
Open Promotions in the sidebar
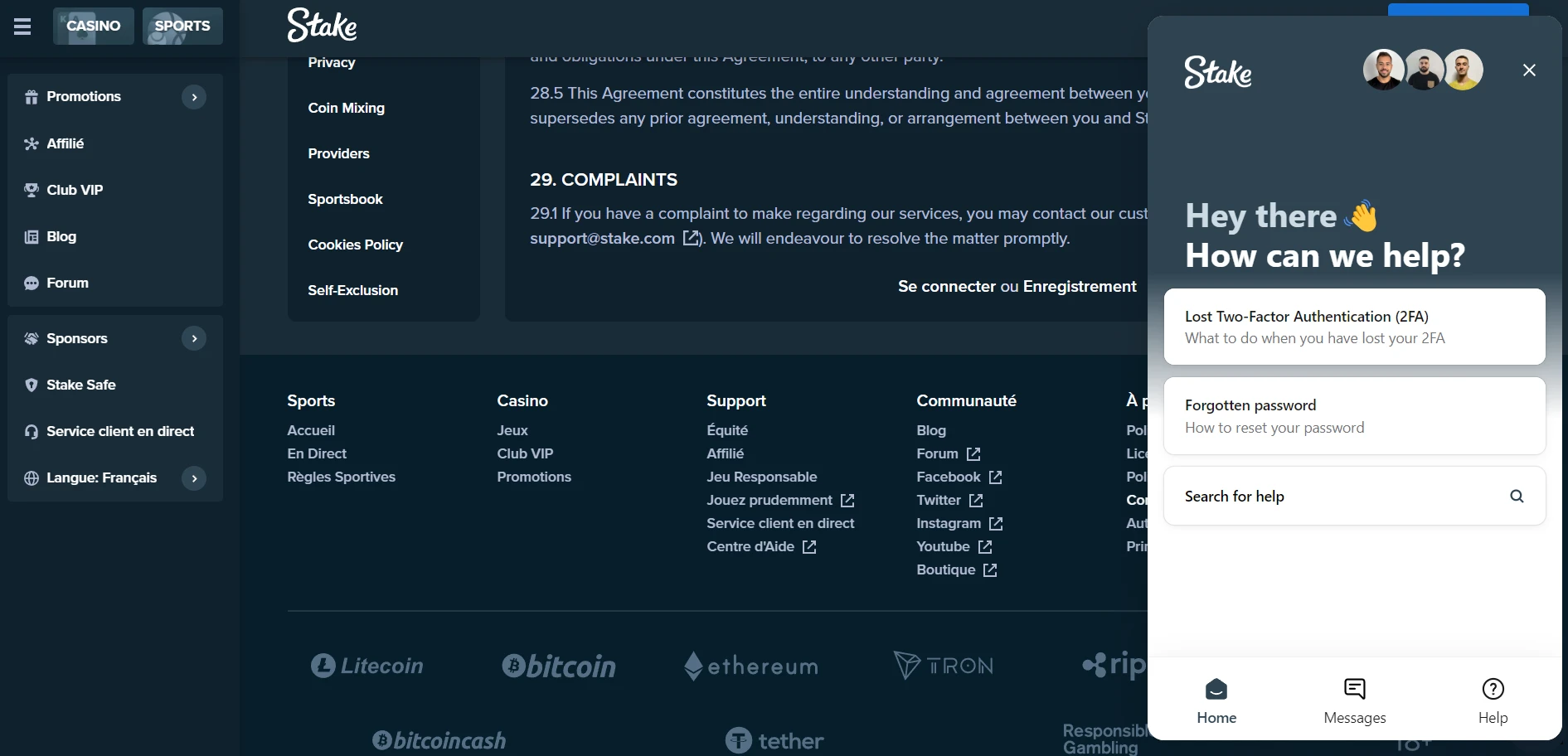pyautogui.click(x=83, y=97)
